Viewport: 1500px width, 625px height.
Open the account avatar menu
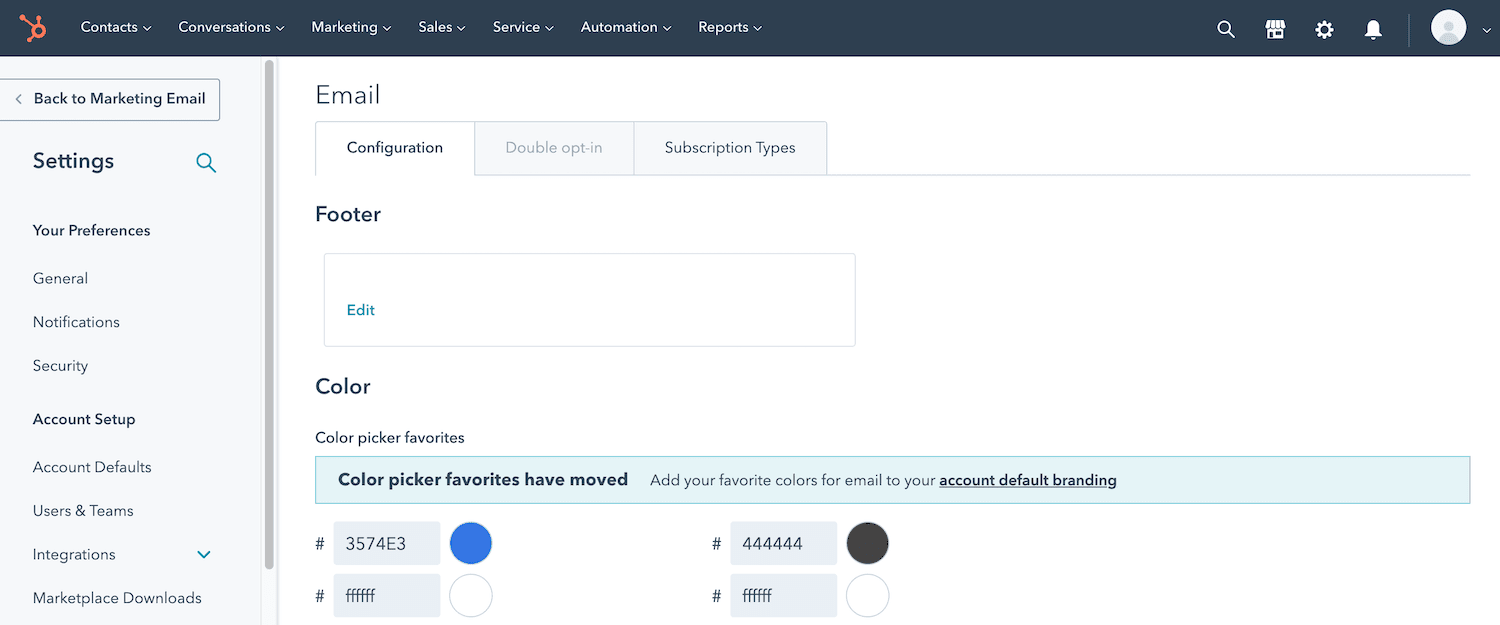pos(1448,27)
